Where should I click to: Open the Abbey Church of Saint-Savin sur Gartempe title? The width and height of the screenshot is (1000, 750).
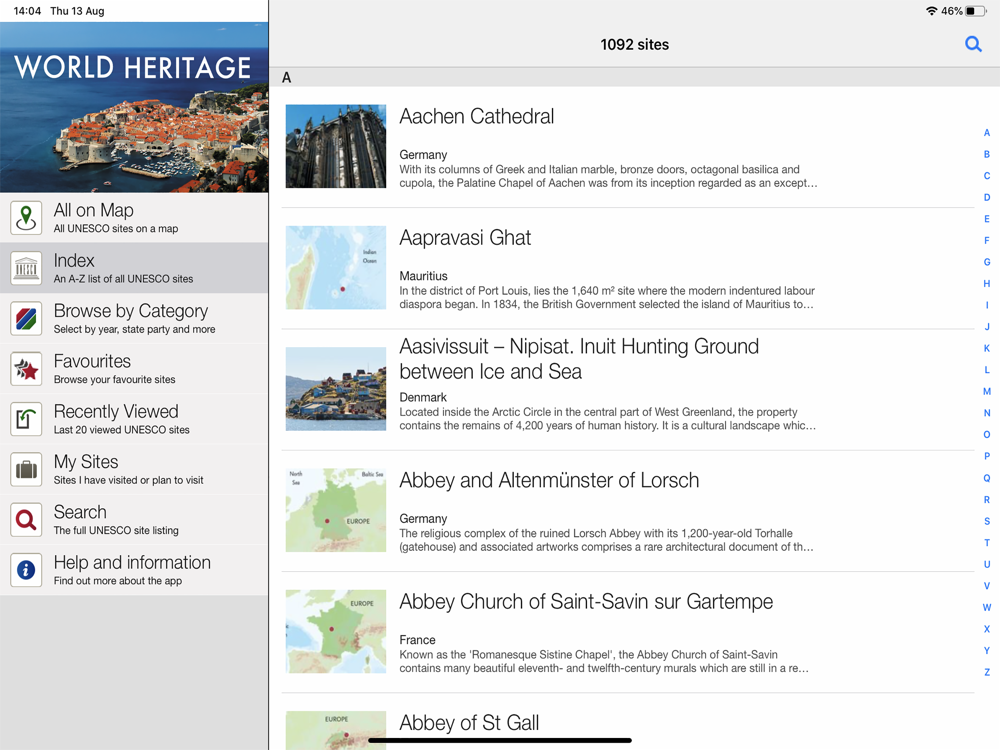pyautogui.click(x=586, y=601)
